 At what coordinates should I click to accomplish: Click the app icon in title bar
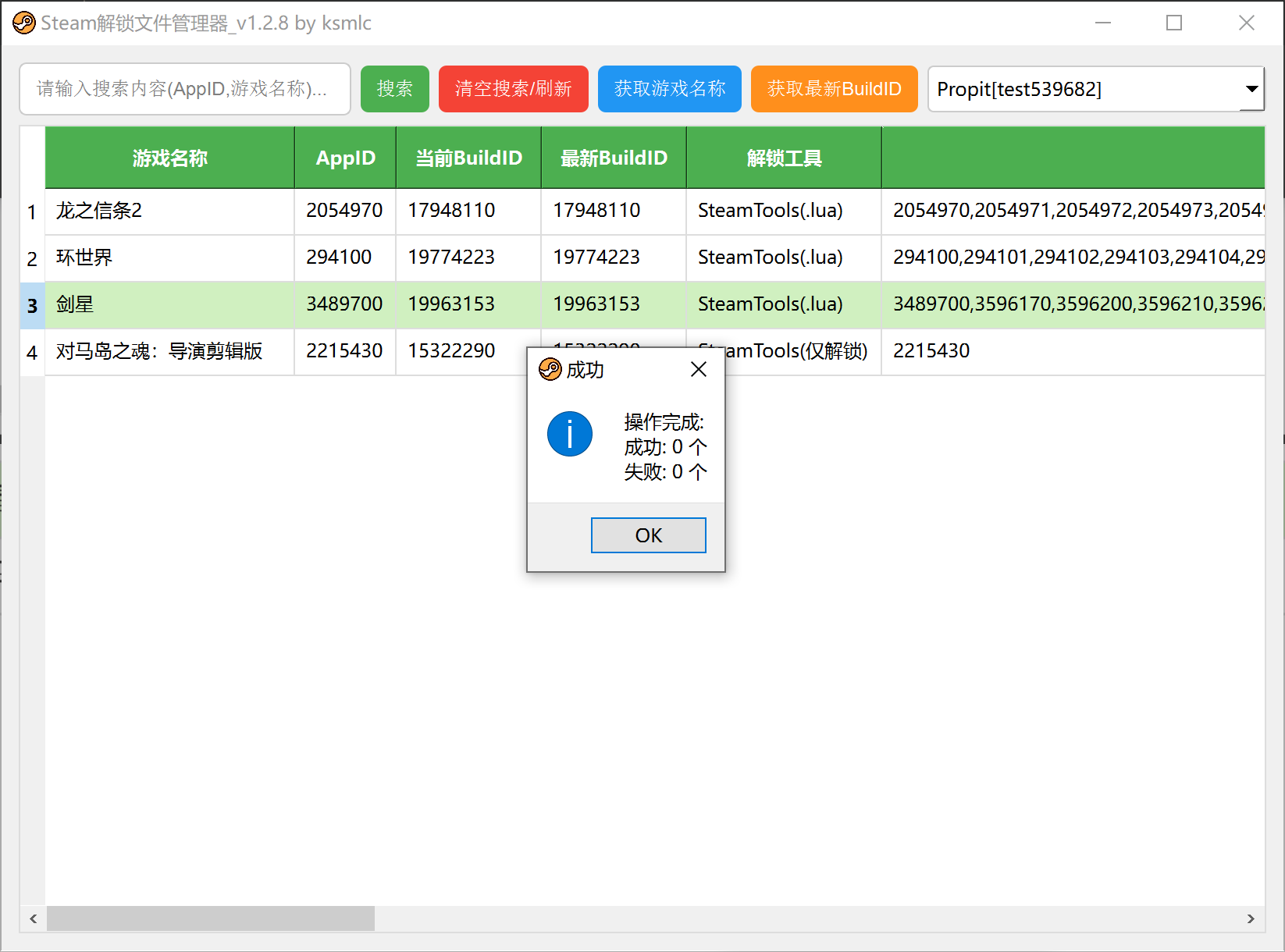(x=24, y=23)
